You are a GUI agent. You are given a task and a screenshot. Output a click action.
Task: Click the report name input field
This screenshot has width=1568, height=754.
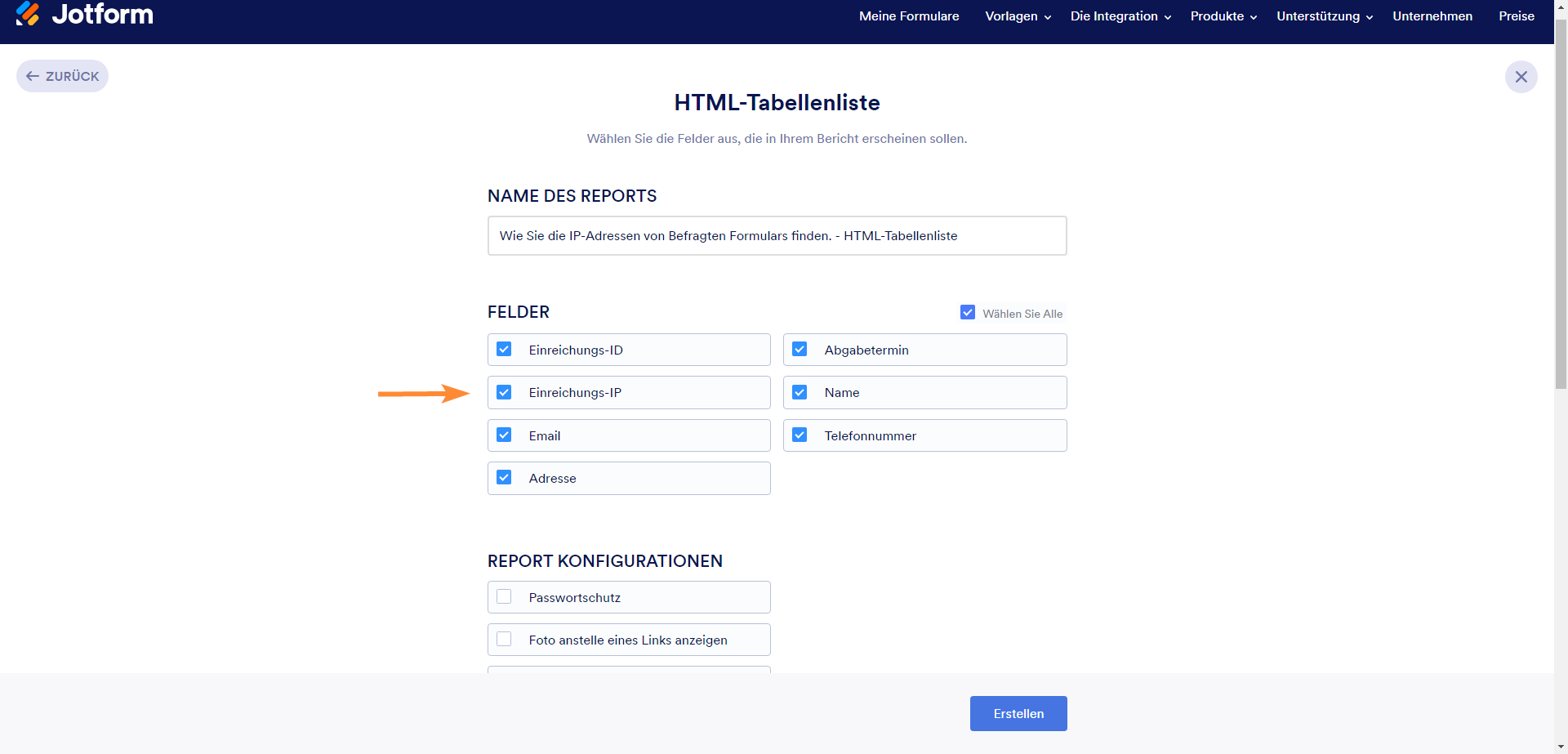click(x=777, y=236)
